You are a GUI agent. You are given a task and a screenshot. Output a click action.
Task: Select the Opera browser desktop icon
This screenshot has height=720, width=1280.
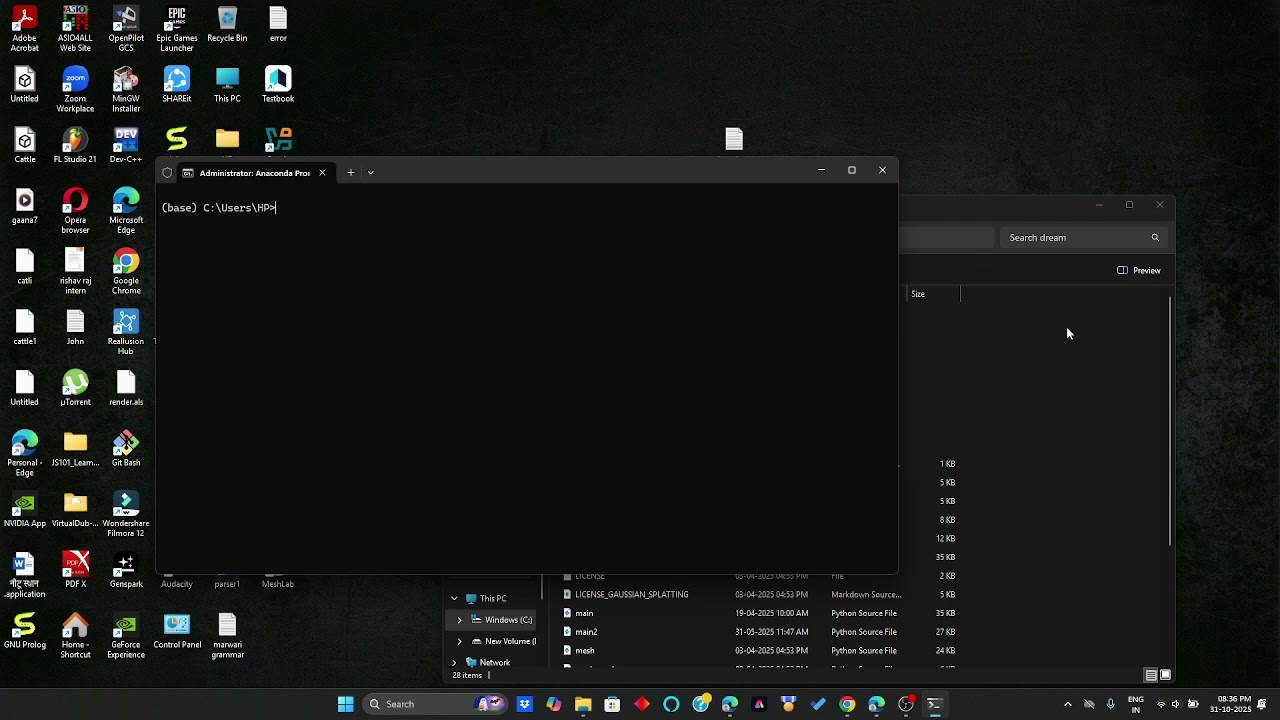coord(75,211)
